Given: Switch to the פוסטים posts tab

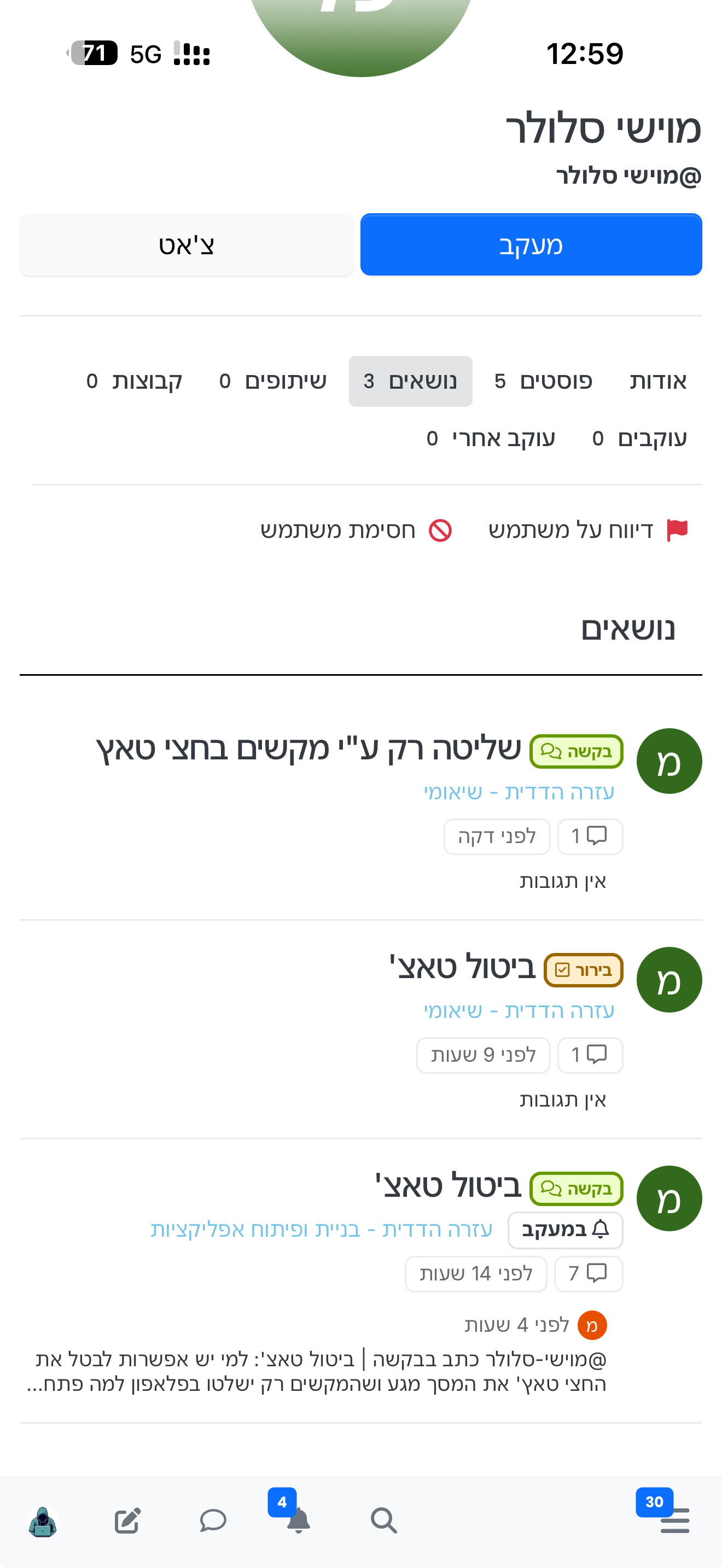Looking at the screenshot, I should coord(543,381).
